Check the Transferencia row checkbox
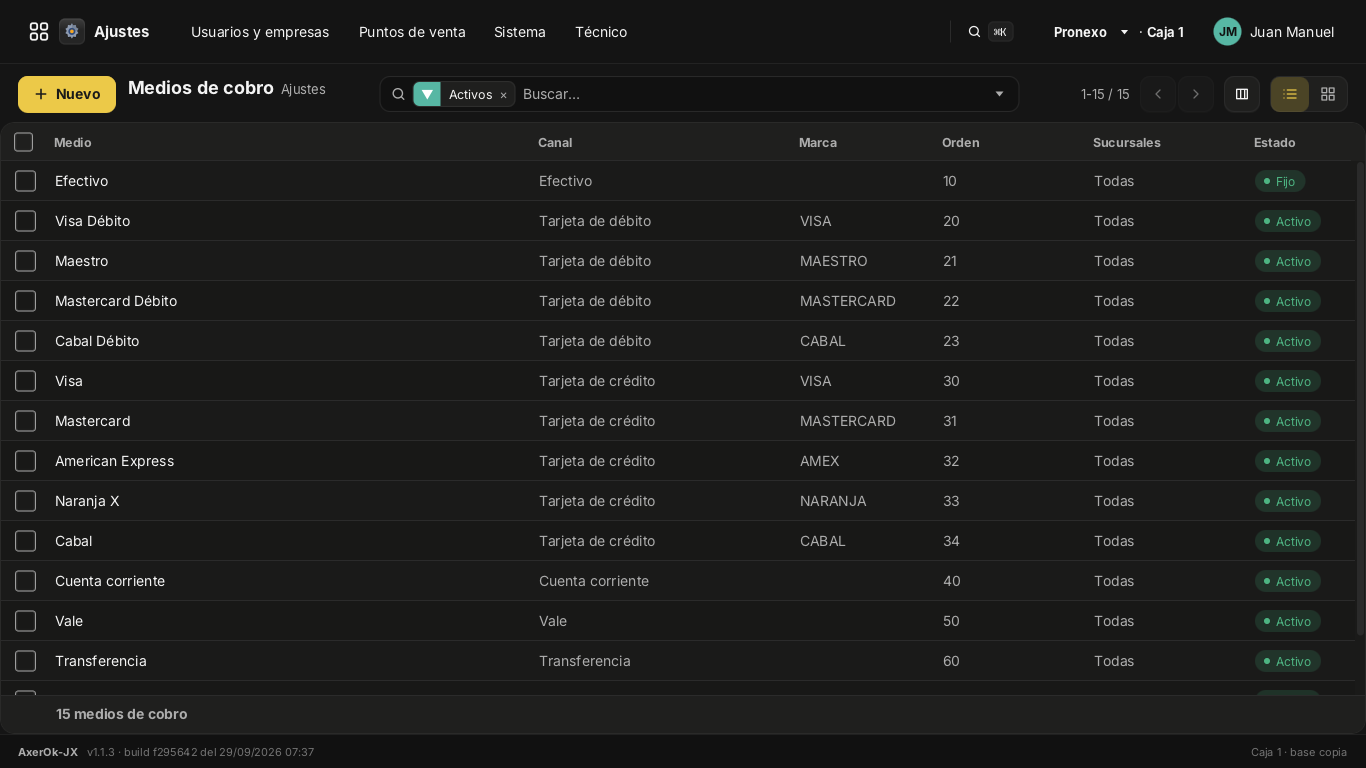 point(26,661)
